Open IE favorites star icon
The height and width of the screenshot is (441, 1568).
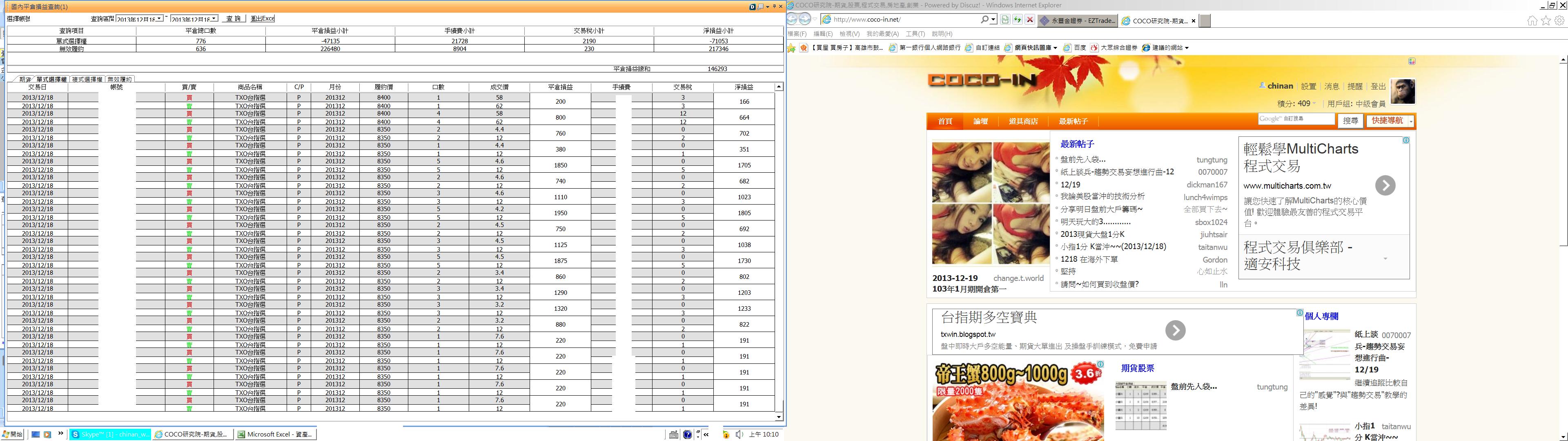click(x=1546, y=20)
